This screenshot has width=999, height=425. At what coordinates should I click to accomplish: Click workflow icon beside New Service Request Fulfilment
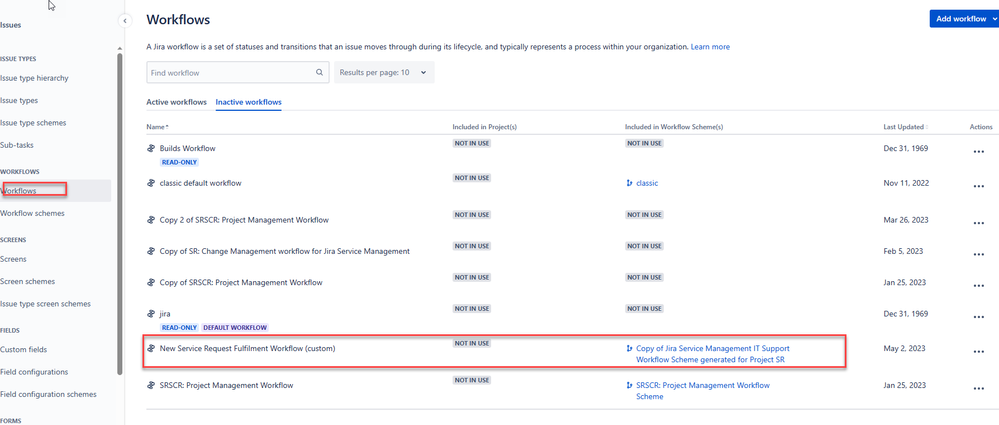click(x=152, y=349)
